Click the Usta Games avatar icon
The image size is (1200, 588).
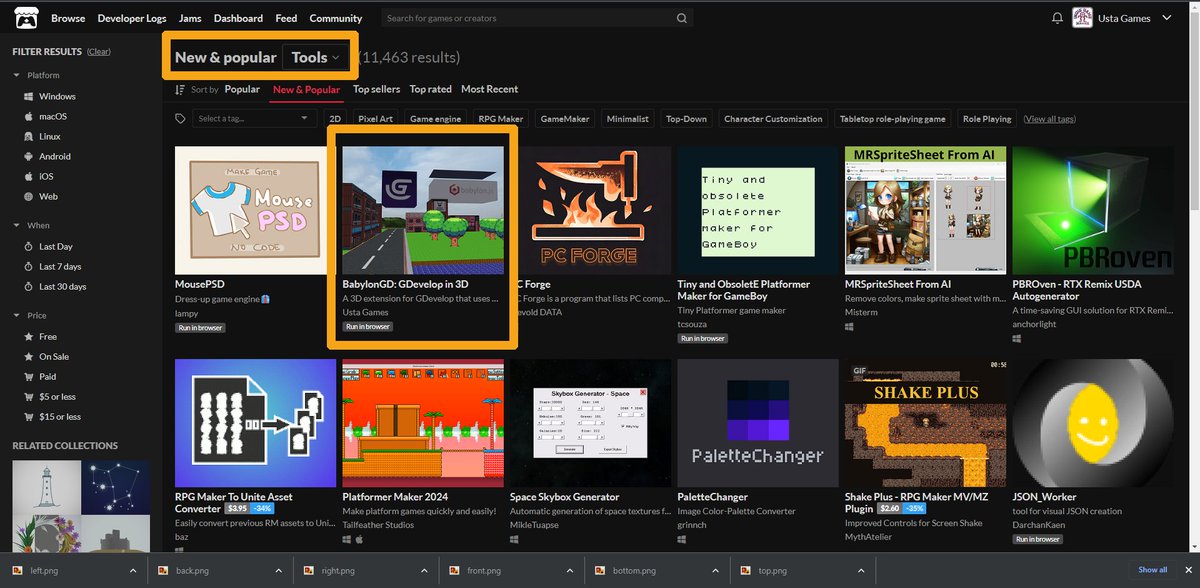click(1082, 17)
